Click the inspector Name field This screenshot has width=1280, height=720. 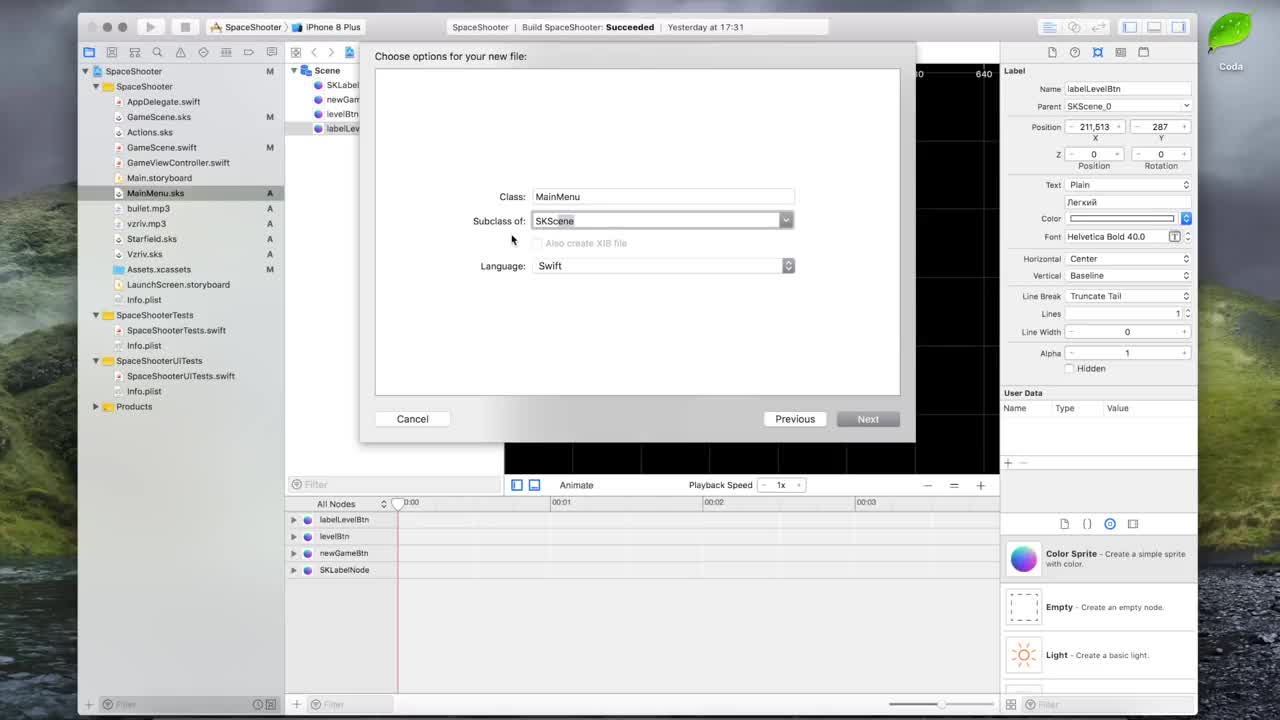click(x=1128, y=89)
